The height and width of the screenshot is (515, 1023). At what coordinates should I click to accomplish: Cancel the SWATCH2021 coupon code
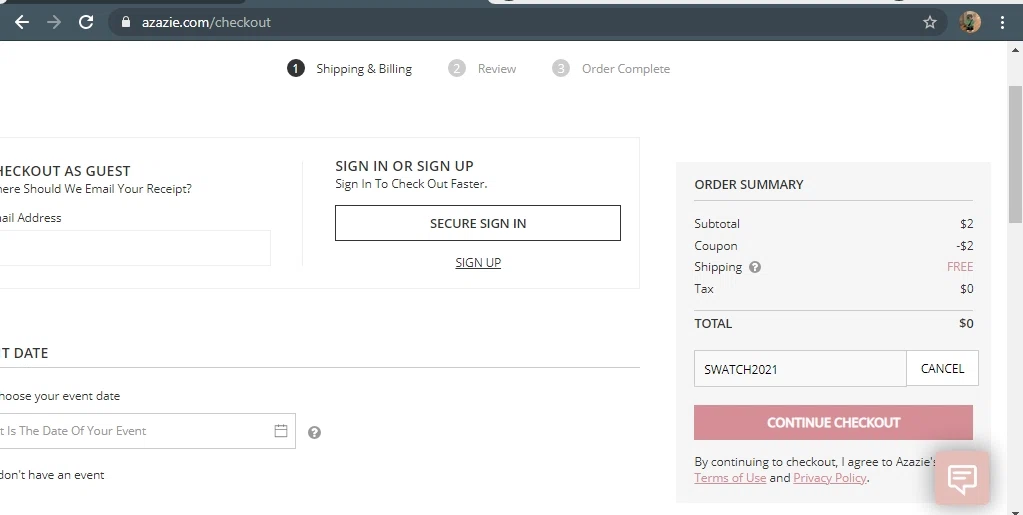942,369
